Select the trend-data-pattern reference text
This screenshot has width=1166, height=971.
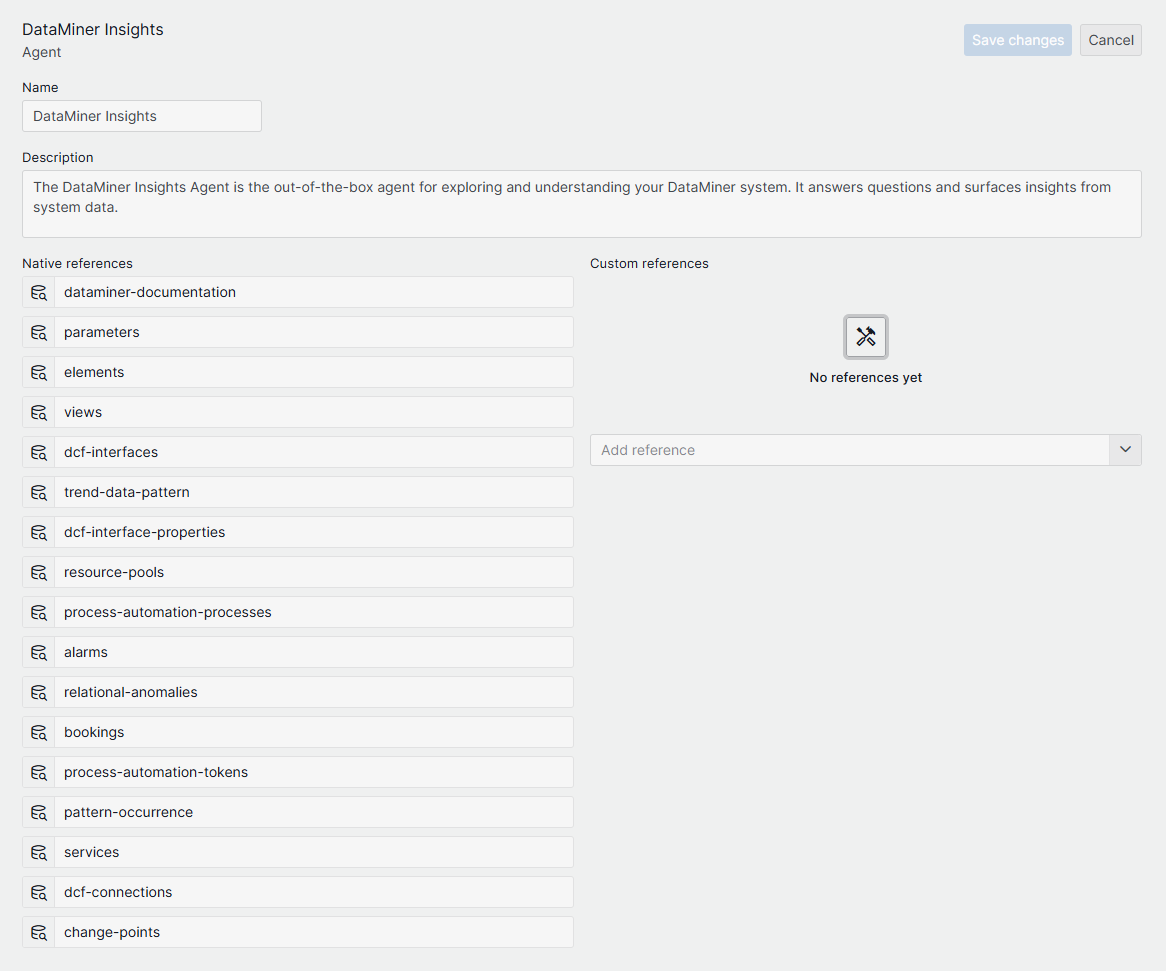pyautogui.click(x=126, y=492)
